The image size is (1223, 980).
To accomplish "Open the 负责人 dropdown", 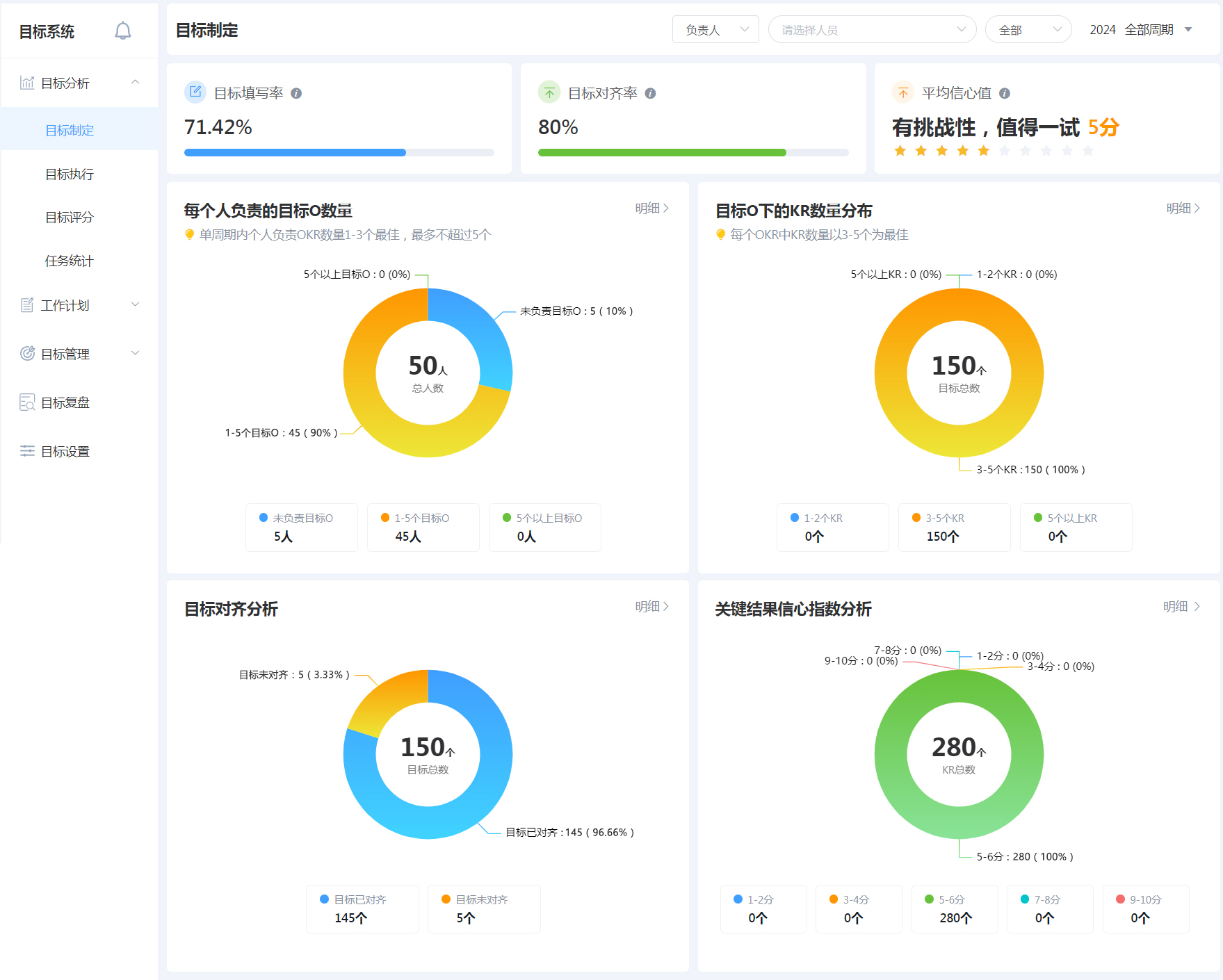I will click(715, 30).
